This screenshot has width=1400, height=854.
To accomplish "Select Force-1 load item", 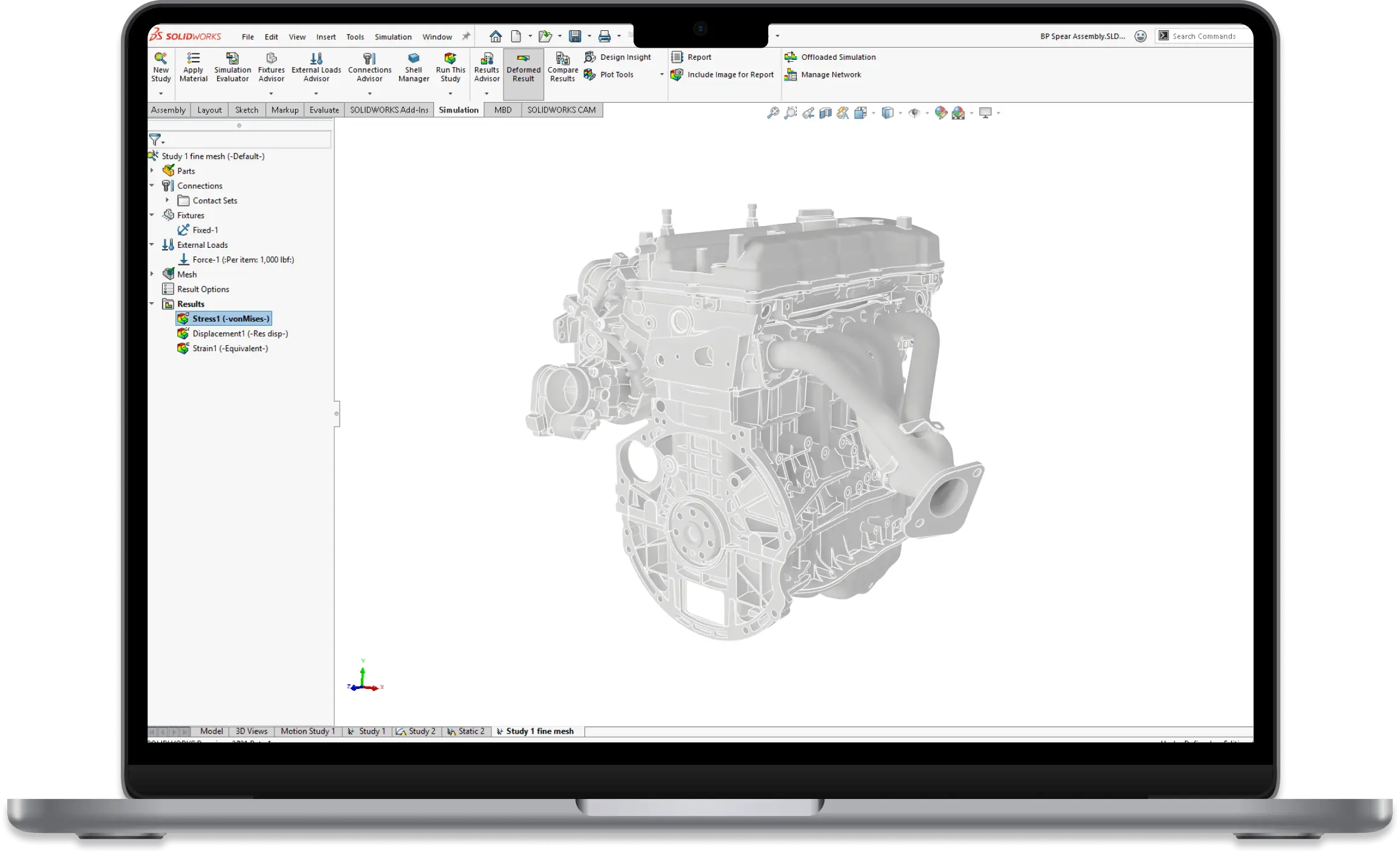I will (236, 260).
